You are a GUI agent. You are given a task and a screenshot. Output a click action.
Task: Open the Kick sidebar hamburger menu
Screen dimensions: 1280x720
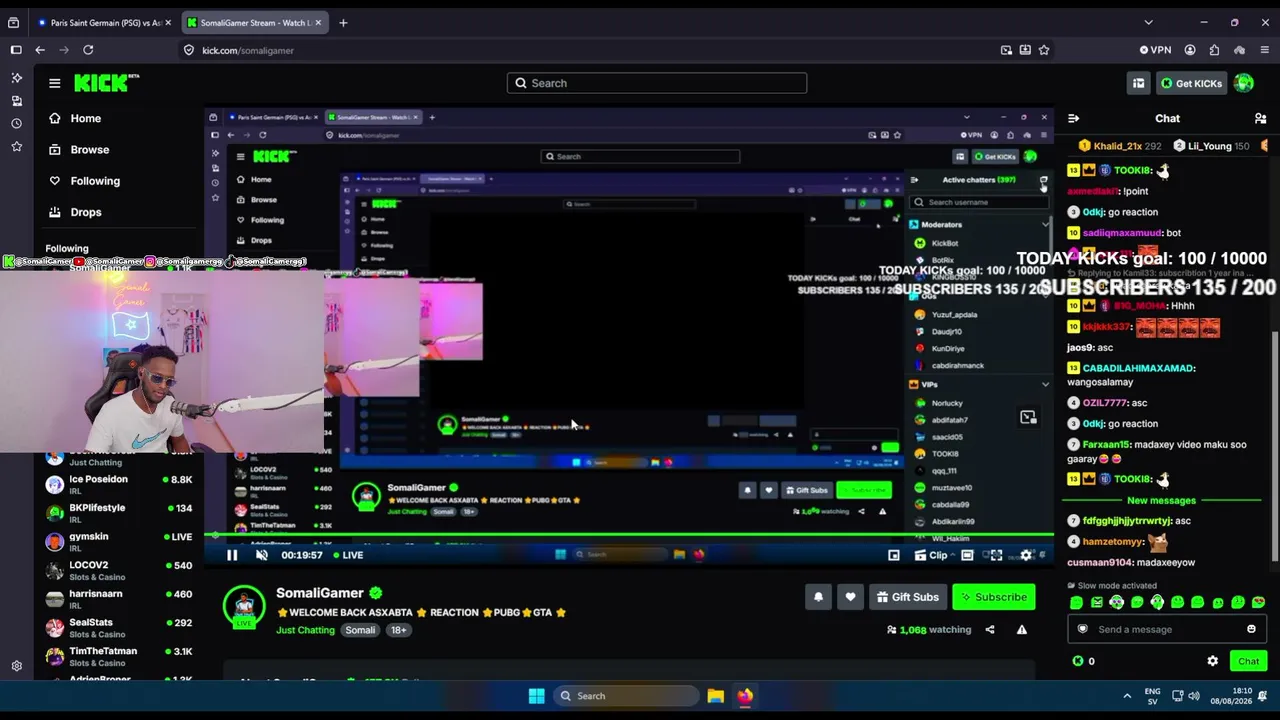(55, 83)
